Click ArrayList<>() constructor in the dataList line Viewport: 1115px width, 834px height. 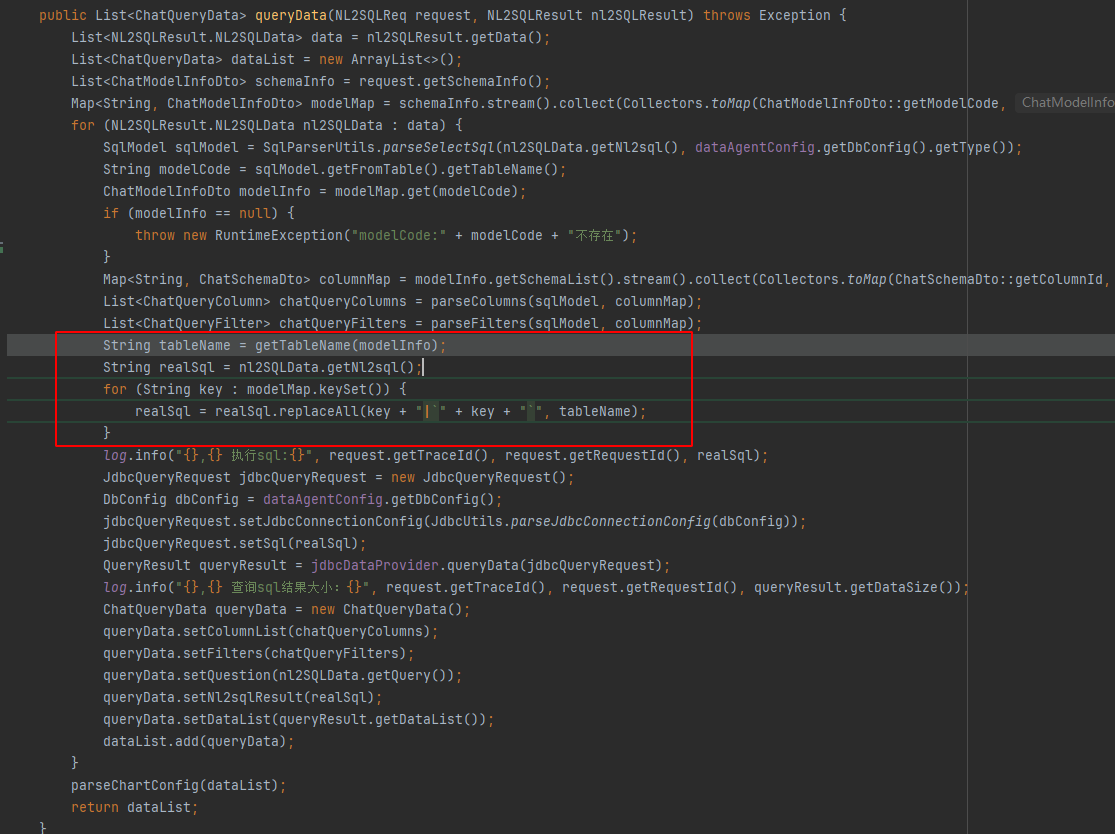402,60
